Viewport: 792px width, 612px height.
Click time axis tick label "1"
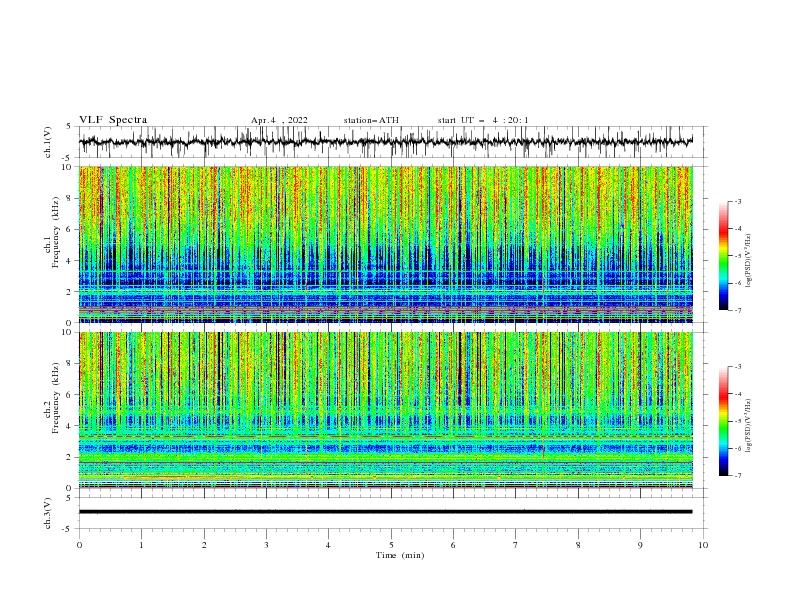(x=141, y=545)
